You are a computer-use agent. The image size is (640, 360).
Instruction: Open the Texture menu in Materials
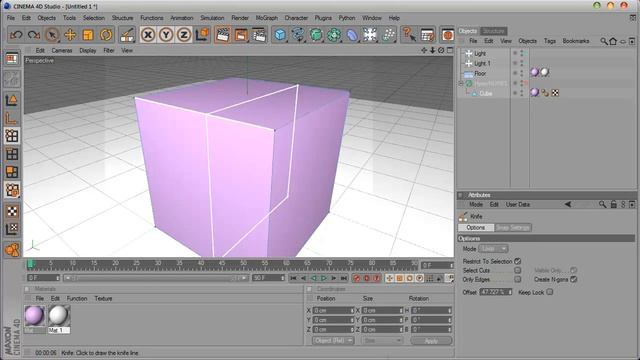(x=103, y=299)
